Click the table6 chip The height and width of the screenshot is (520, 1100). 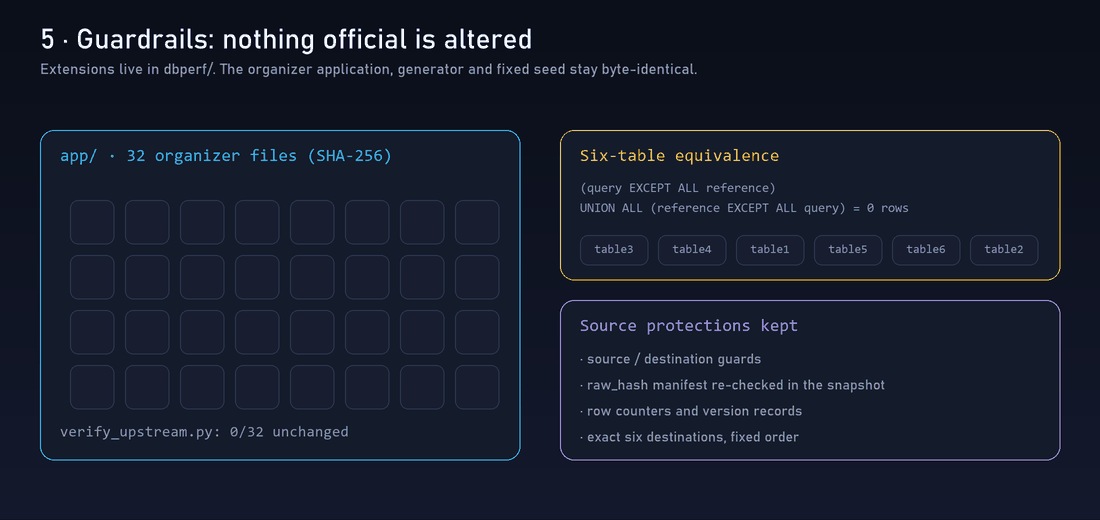926,250
